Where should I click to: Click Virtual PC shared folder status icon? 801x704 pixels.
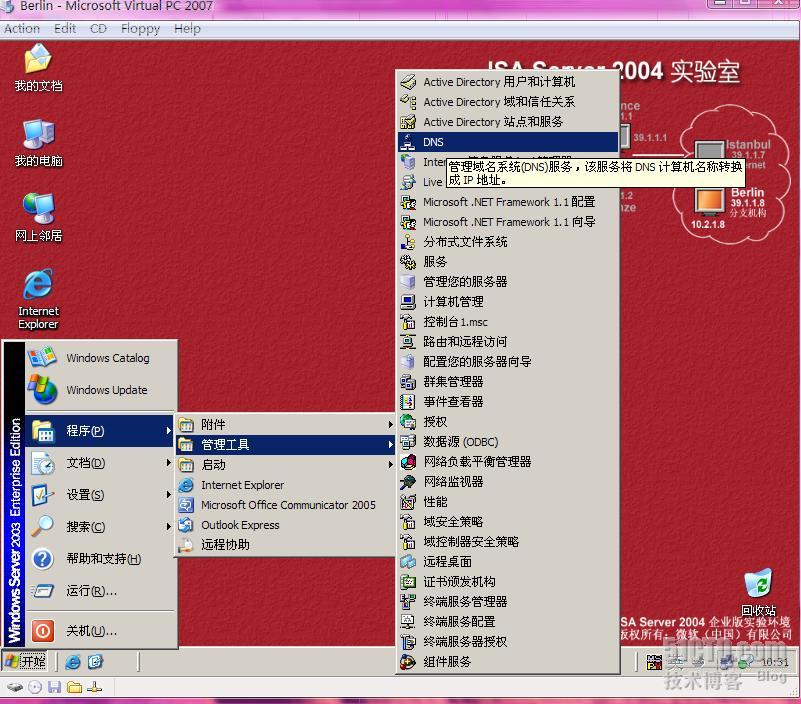coord(75,687)
